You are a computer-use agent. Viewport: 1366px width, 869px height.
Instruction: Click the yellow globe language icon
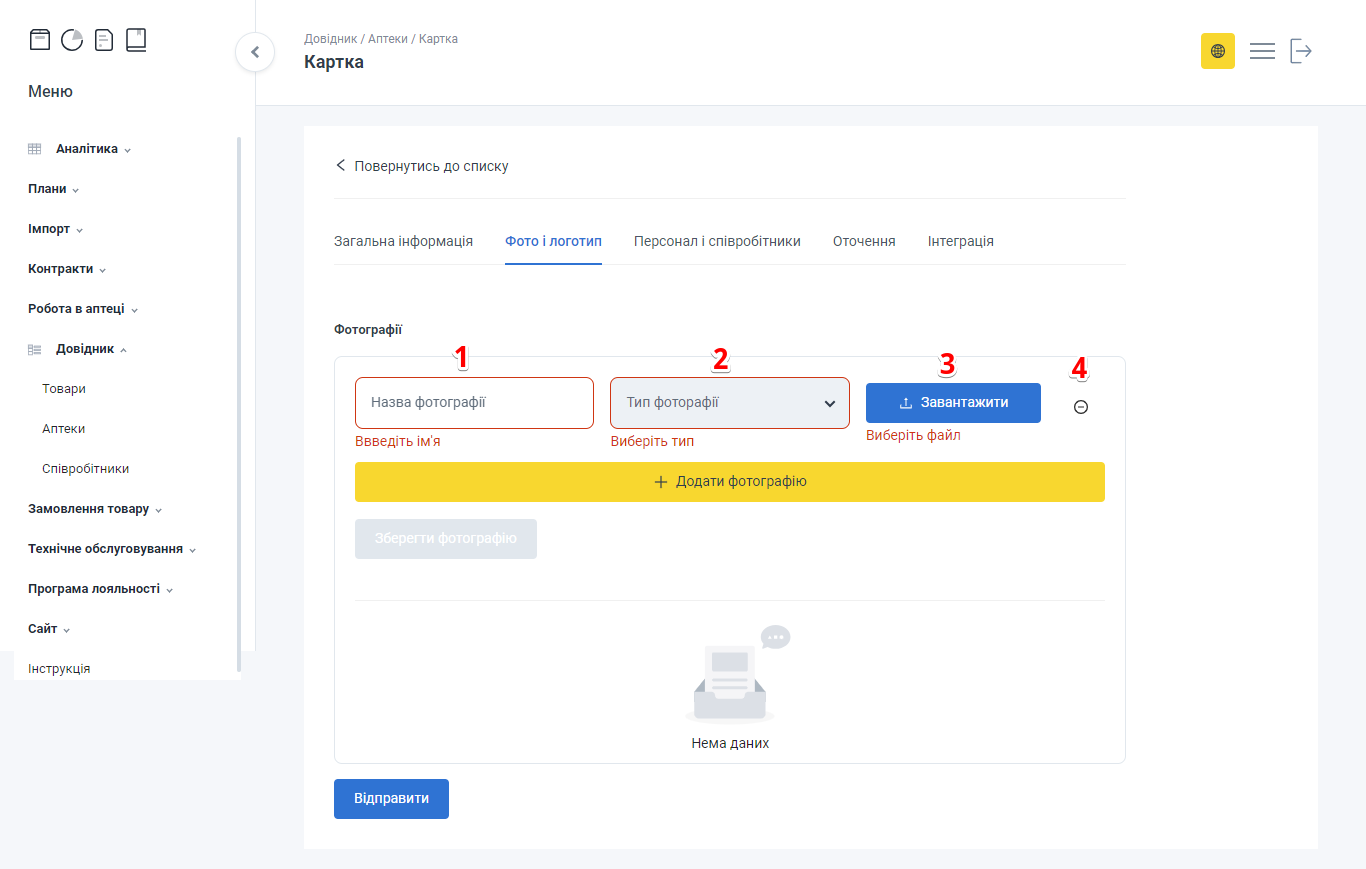(x=1217, y=51)
